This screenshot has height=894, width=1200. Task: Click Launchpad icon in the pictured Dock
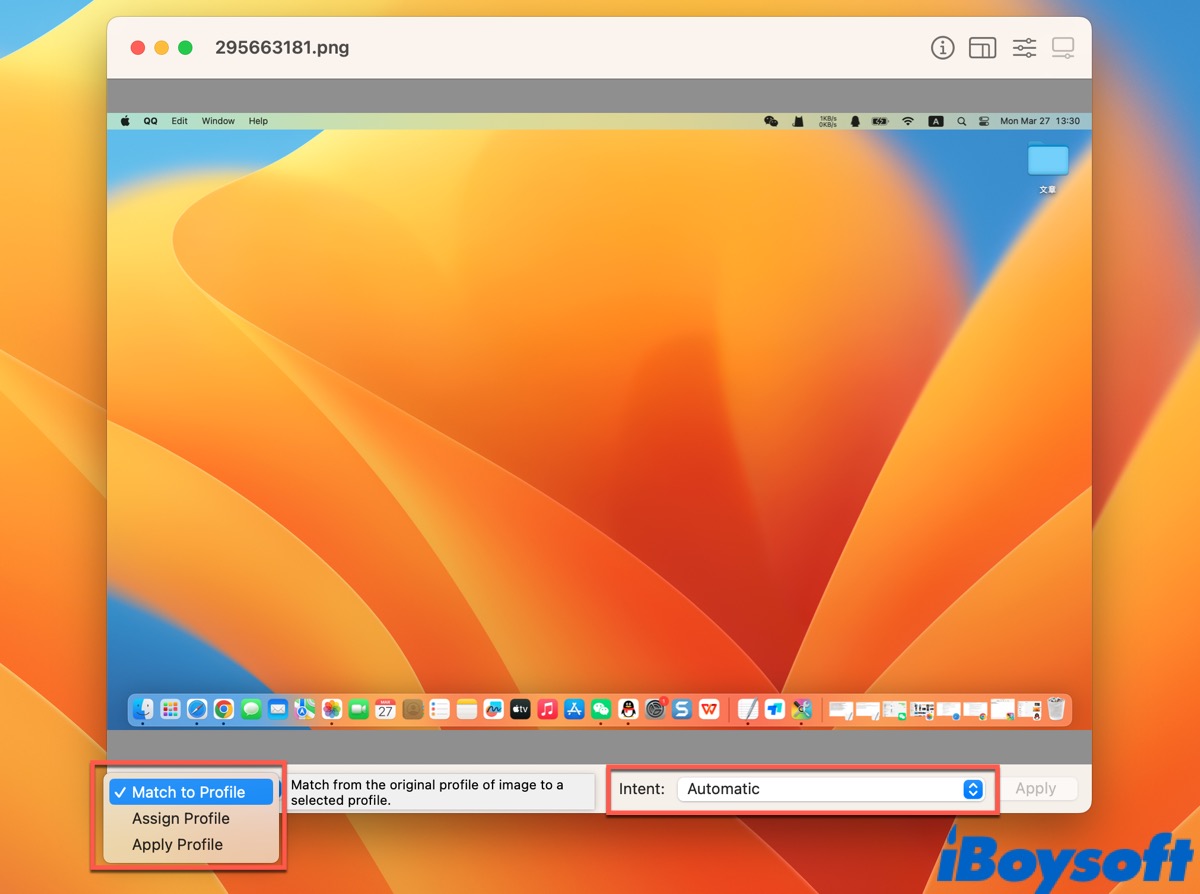pos(170,709)
